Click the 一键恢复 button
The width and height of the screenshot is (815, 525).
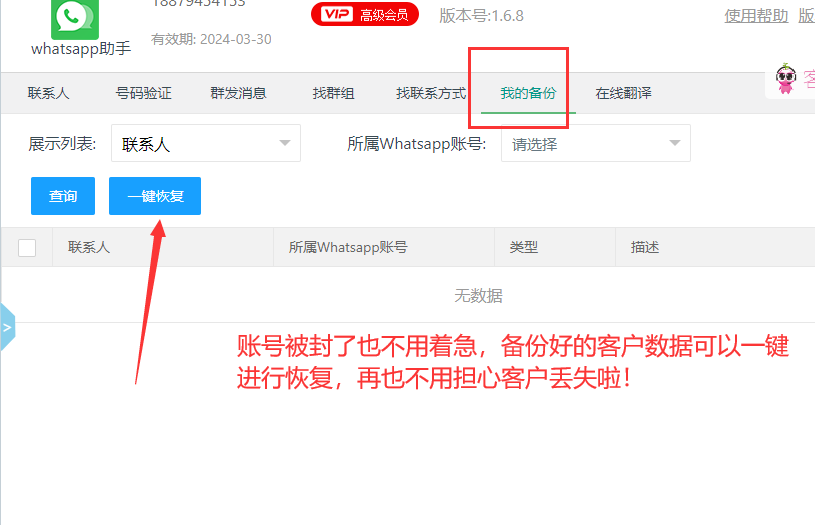(155, 196)
